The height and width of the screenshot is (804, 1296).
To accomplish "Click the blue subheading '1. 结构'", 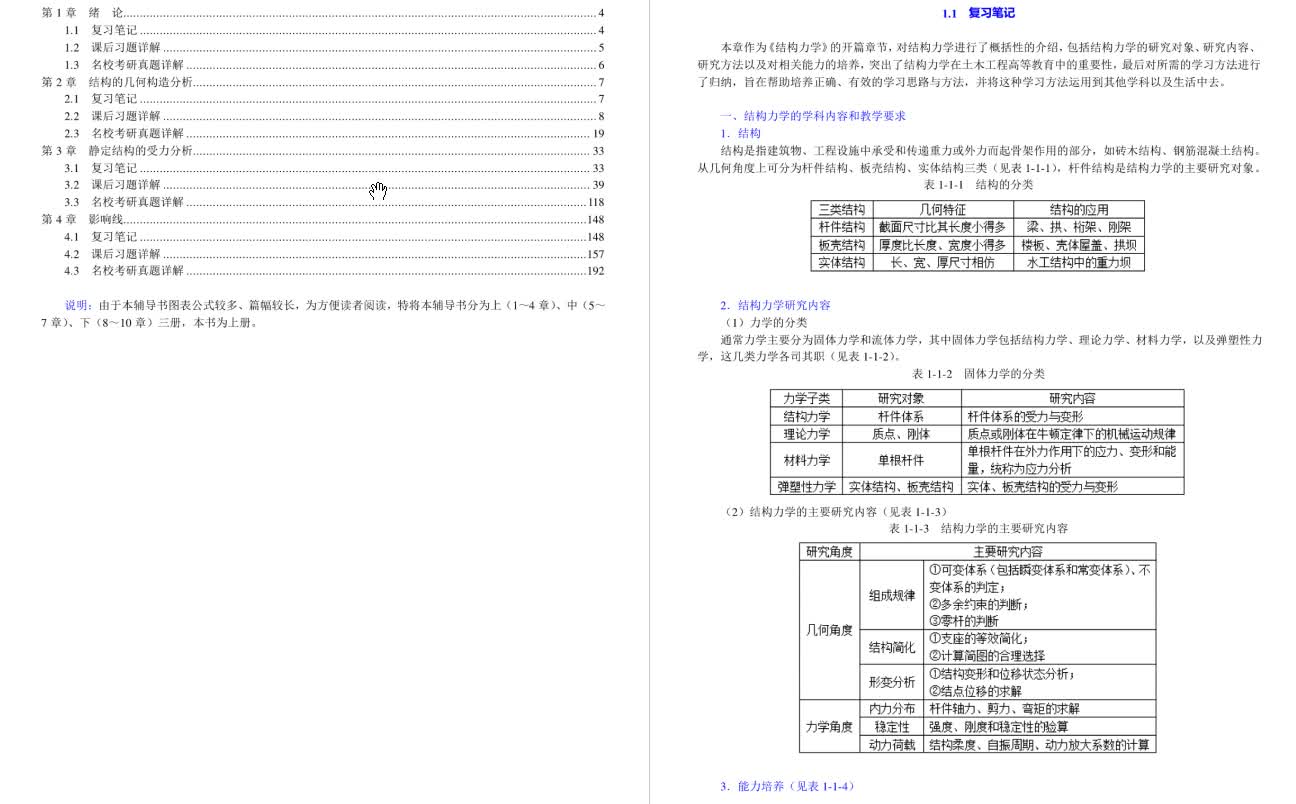I will pyautogui.click(x=740, y=133).
